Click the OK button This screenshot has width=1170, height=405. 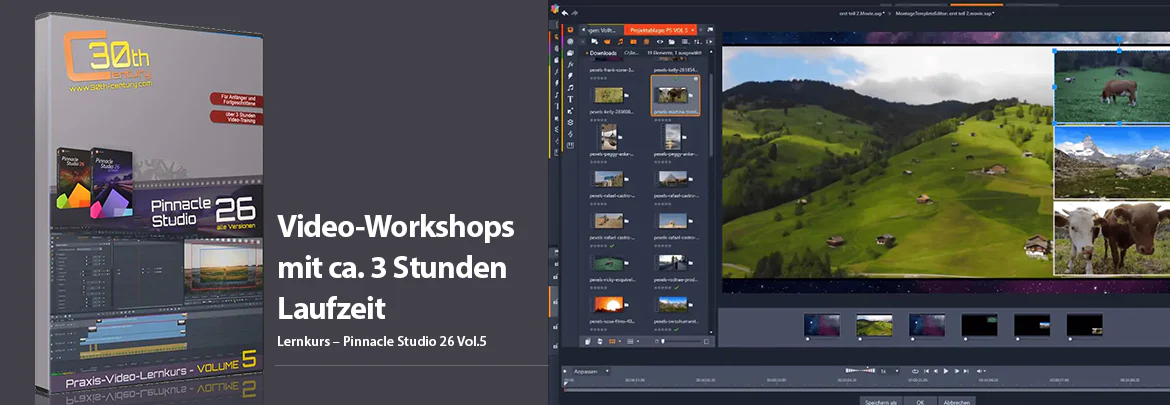click(920, 401)
